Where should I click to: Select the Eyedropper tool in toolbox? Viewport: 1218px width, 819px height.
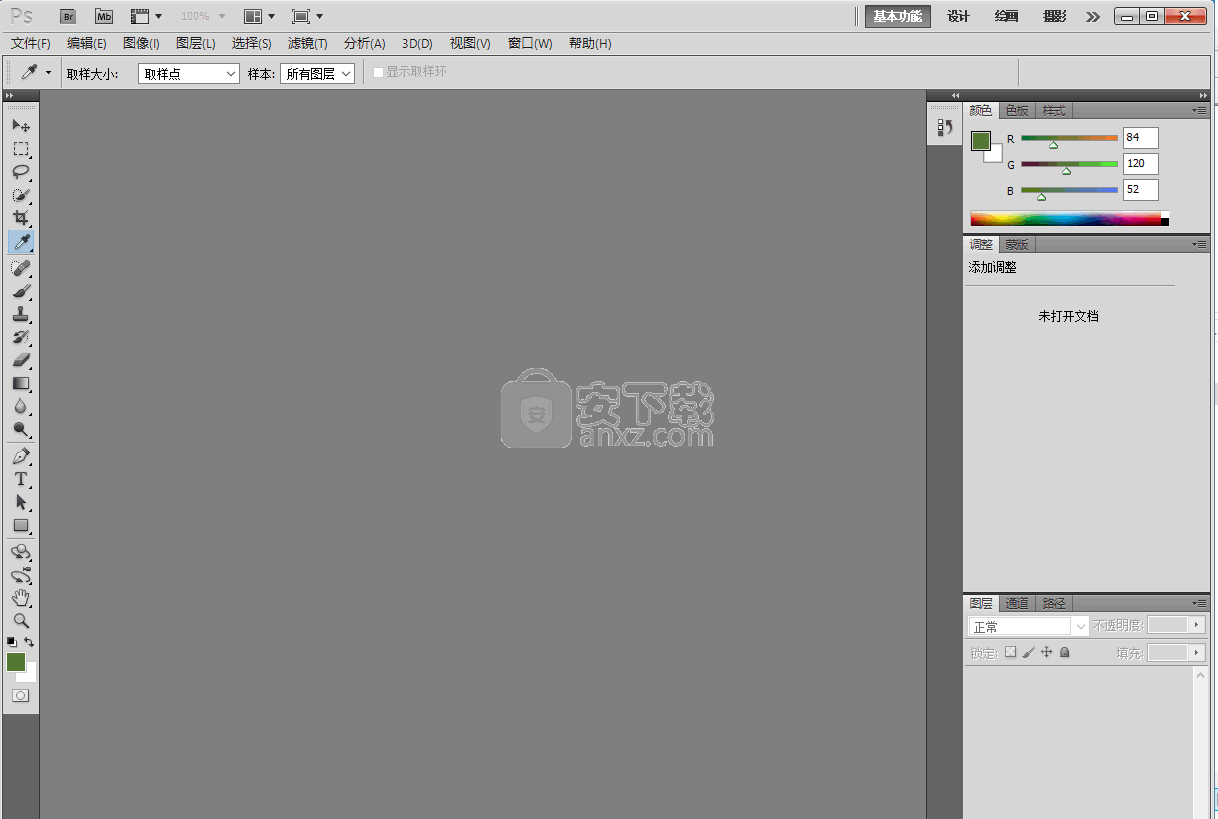[20, 242]
